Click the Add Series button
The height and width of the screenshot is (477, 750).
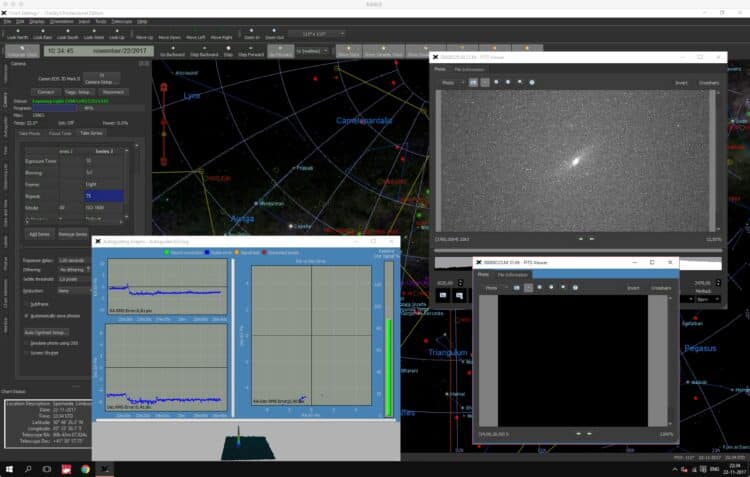coord(39,234)
